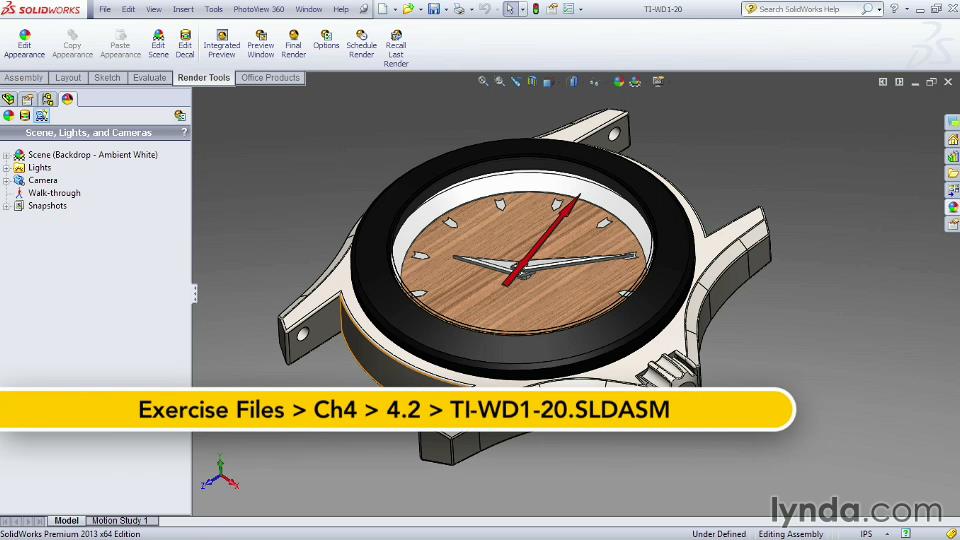
Task: Click the IPS unit system in status bar
Action: 866,534
